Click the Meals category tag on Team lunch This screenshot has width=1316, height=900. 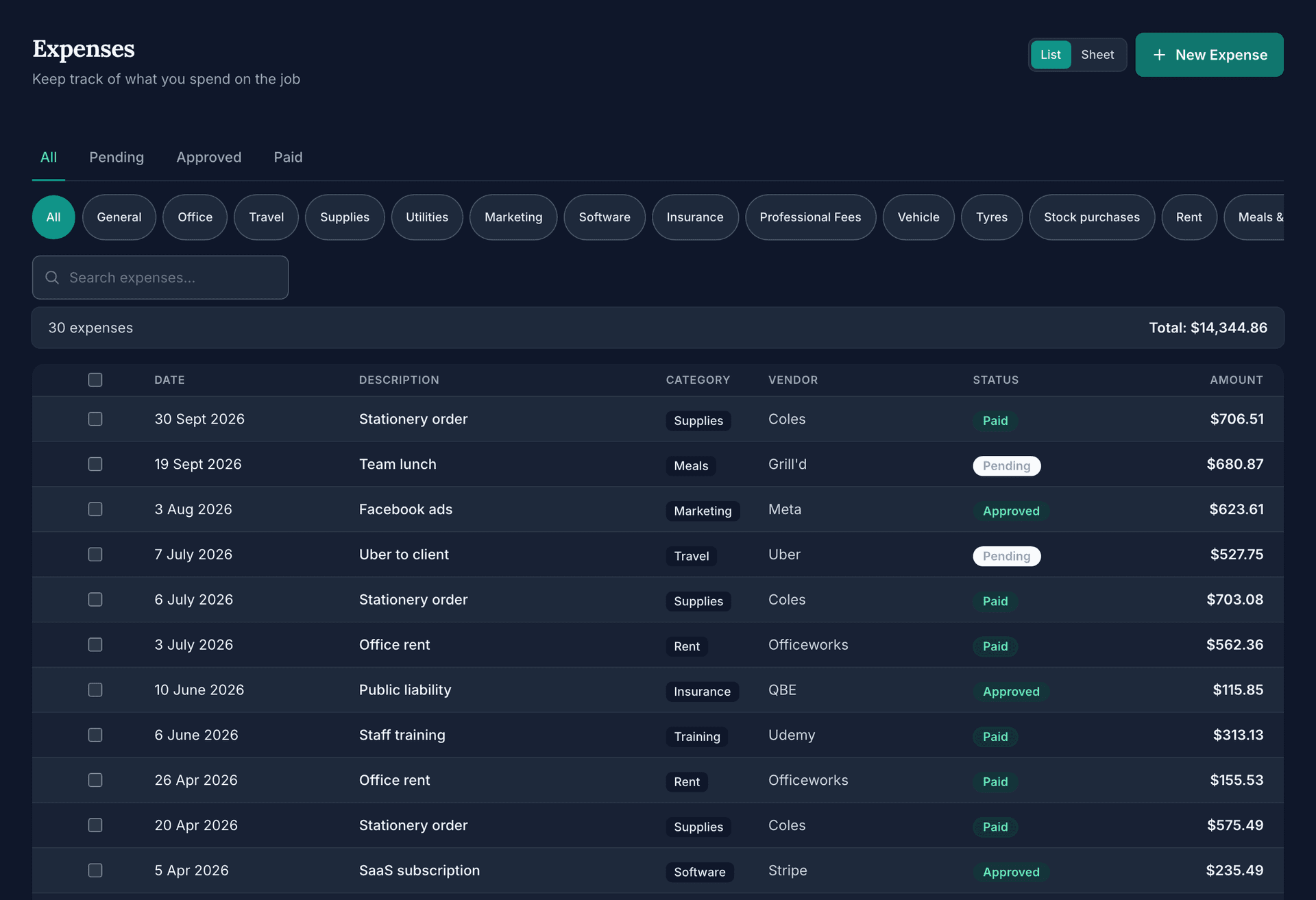(x=691, y=466)
